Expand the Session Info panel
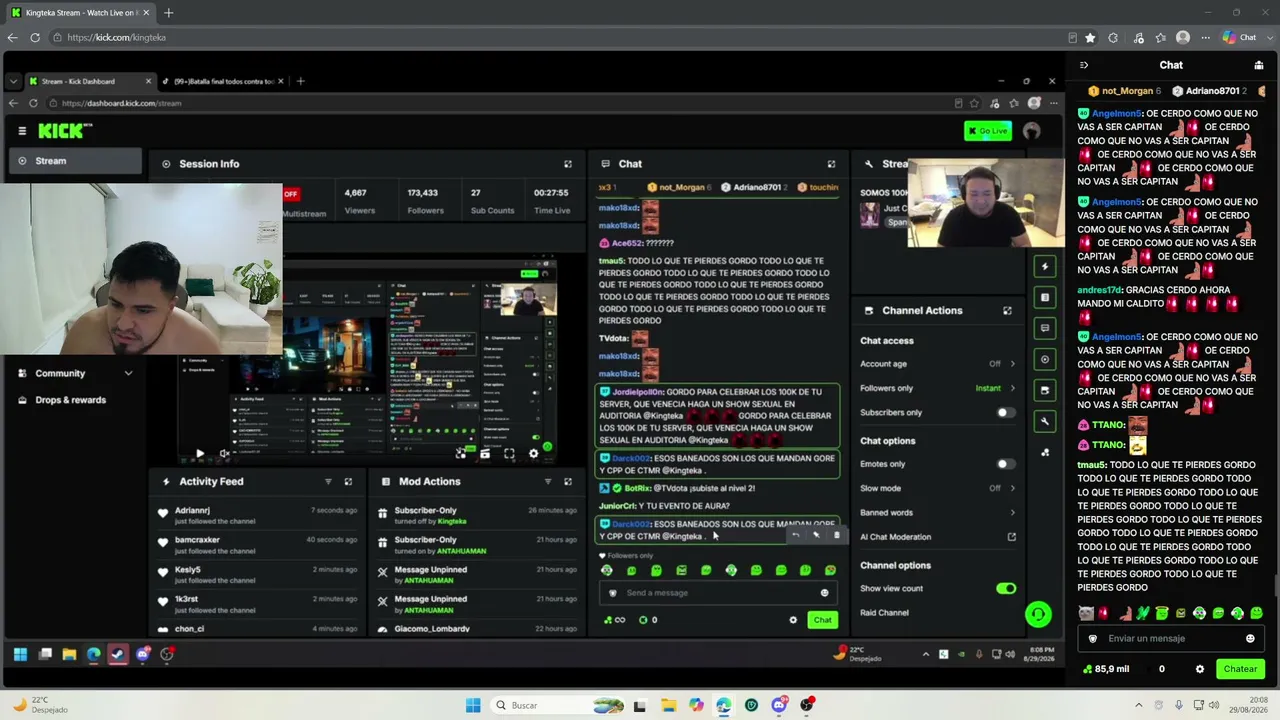The height and width of the screenshot is (720, 1280). 568,164
